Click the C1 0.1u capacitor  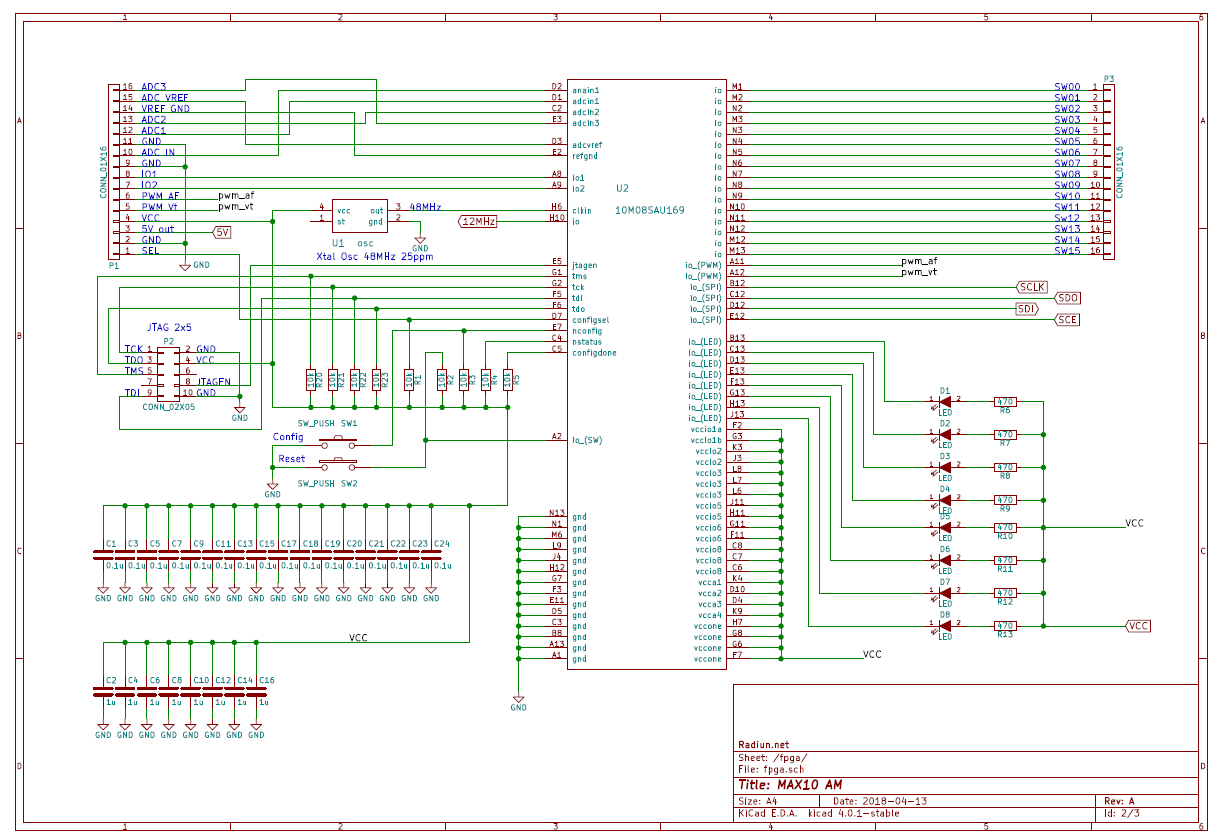[x=103, y=555]
